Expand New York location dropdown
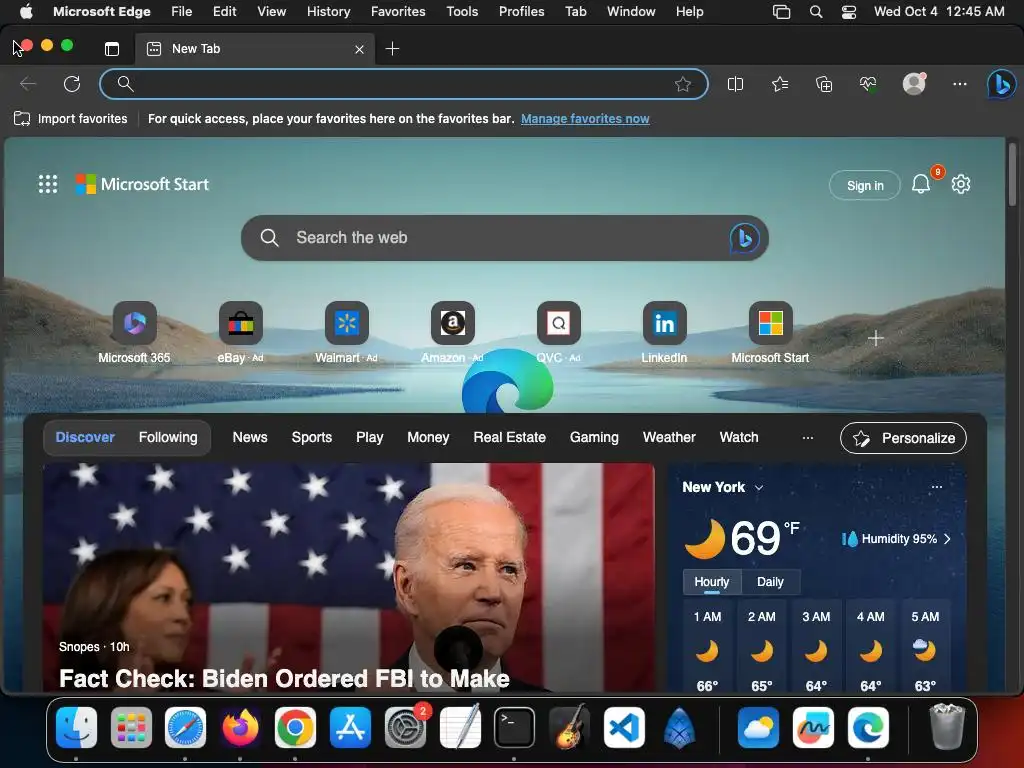The height and width of the screenshot is (768, 1024). [759, 488]
